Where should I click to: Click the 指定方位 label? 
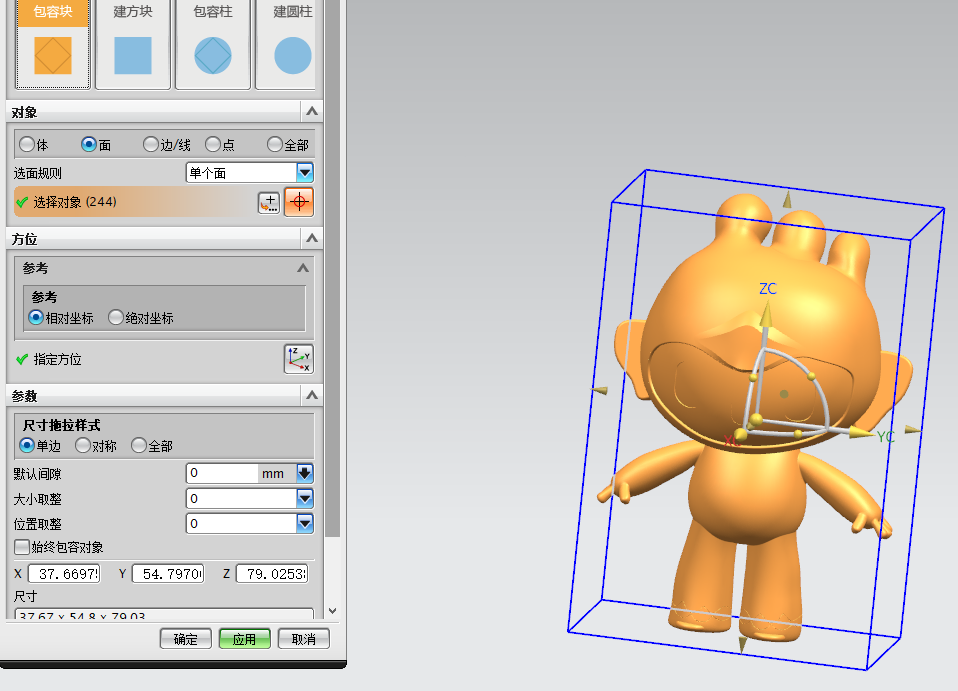tap(57, 359)
